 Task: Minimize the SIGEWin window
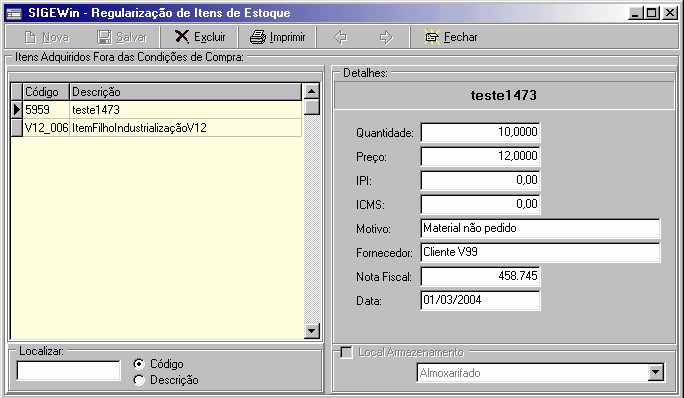coord(635,13)
